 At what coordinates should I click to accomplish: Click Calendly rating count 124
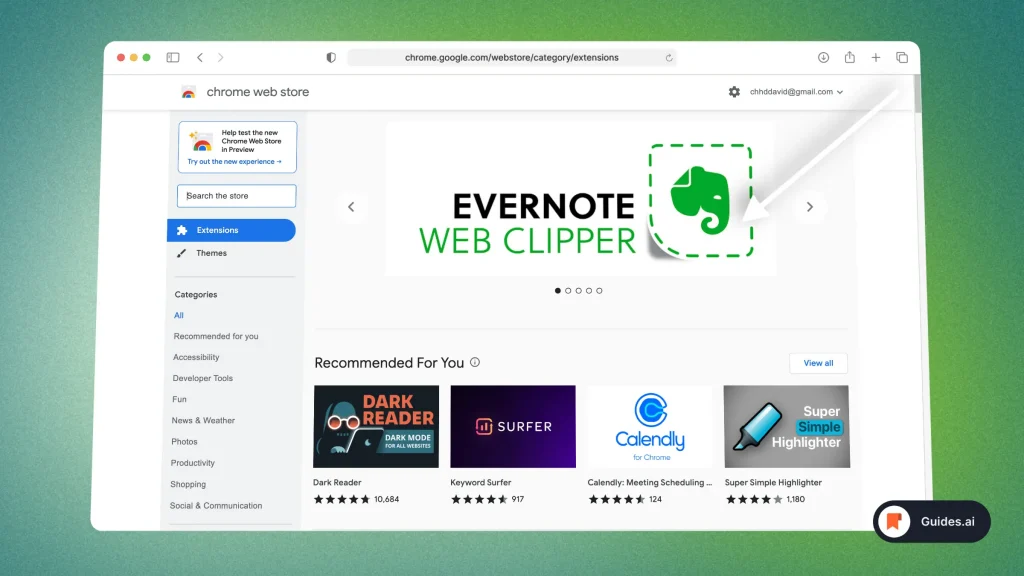pos(656,499)
